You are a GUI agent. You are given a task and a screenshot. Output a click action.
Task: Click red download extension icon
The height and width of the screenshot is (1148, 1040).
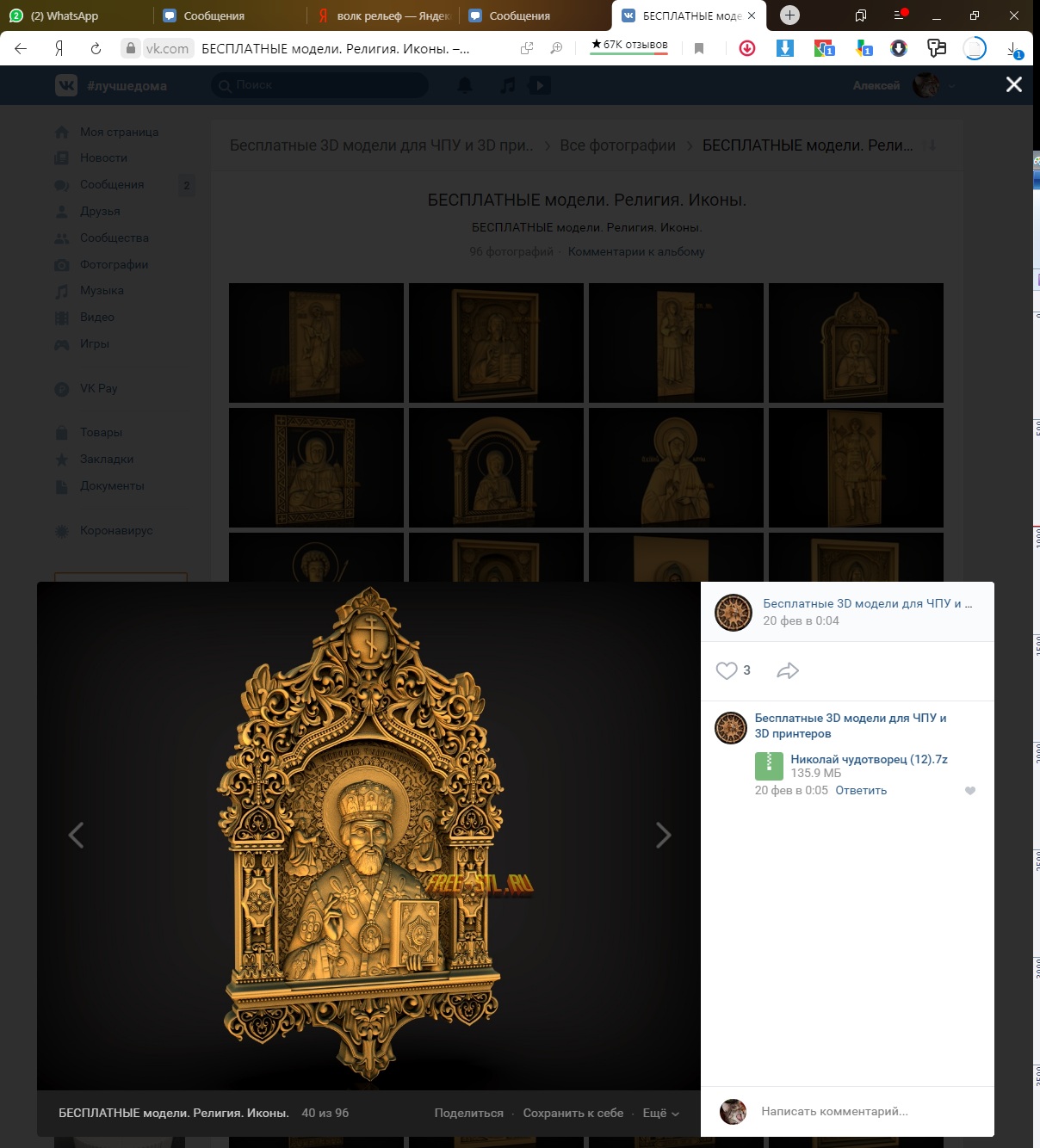747,48
